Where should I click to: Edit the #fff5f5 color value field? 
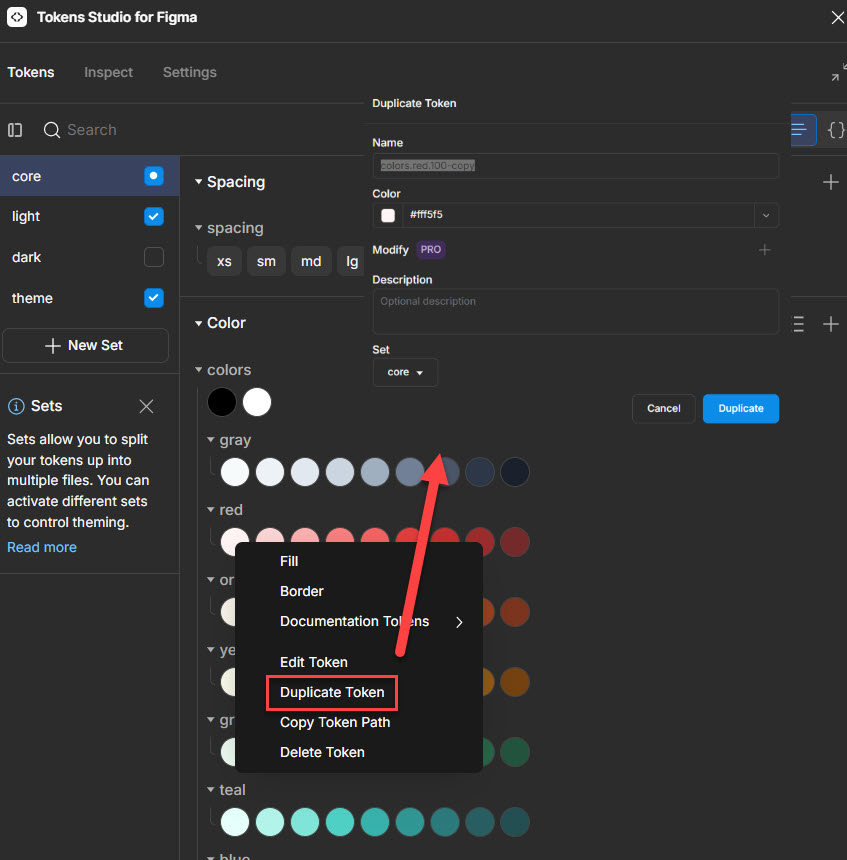pyautogui.click(x=579, y=215)
